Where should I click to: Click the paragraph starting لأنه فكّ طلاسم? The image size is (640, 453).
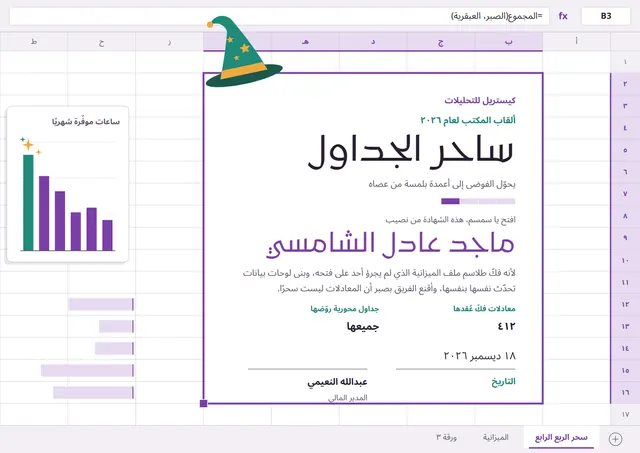pos(379,280)
